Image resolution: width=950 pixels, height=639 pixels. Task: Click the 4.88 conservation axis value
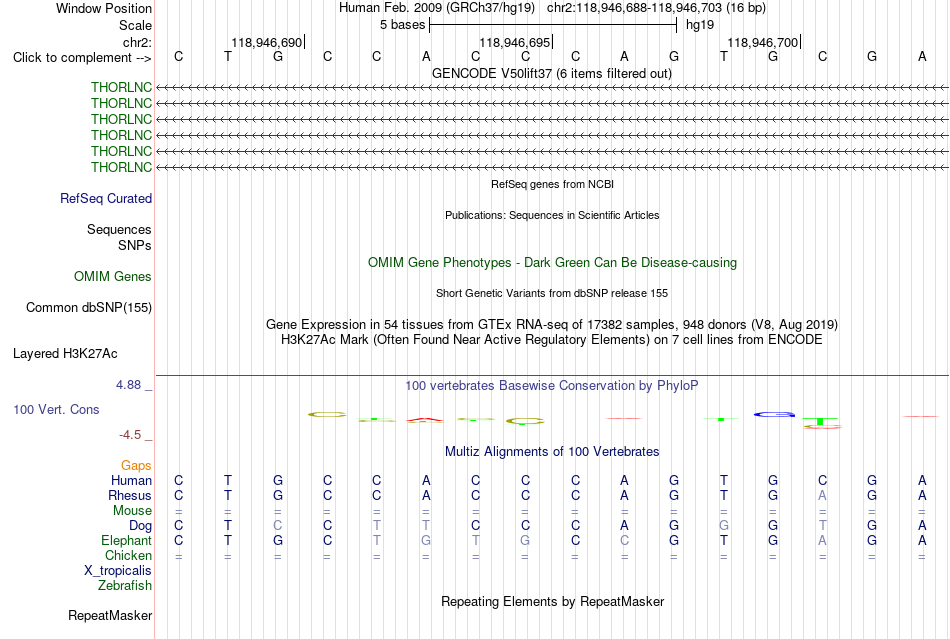pyautogui.click(x=128, y=385)
